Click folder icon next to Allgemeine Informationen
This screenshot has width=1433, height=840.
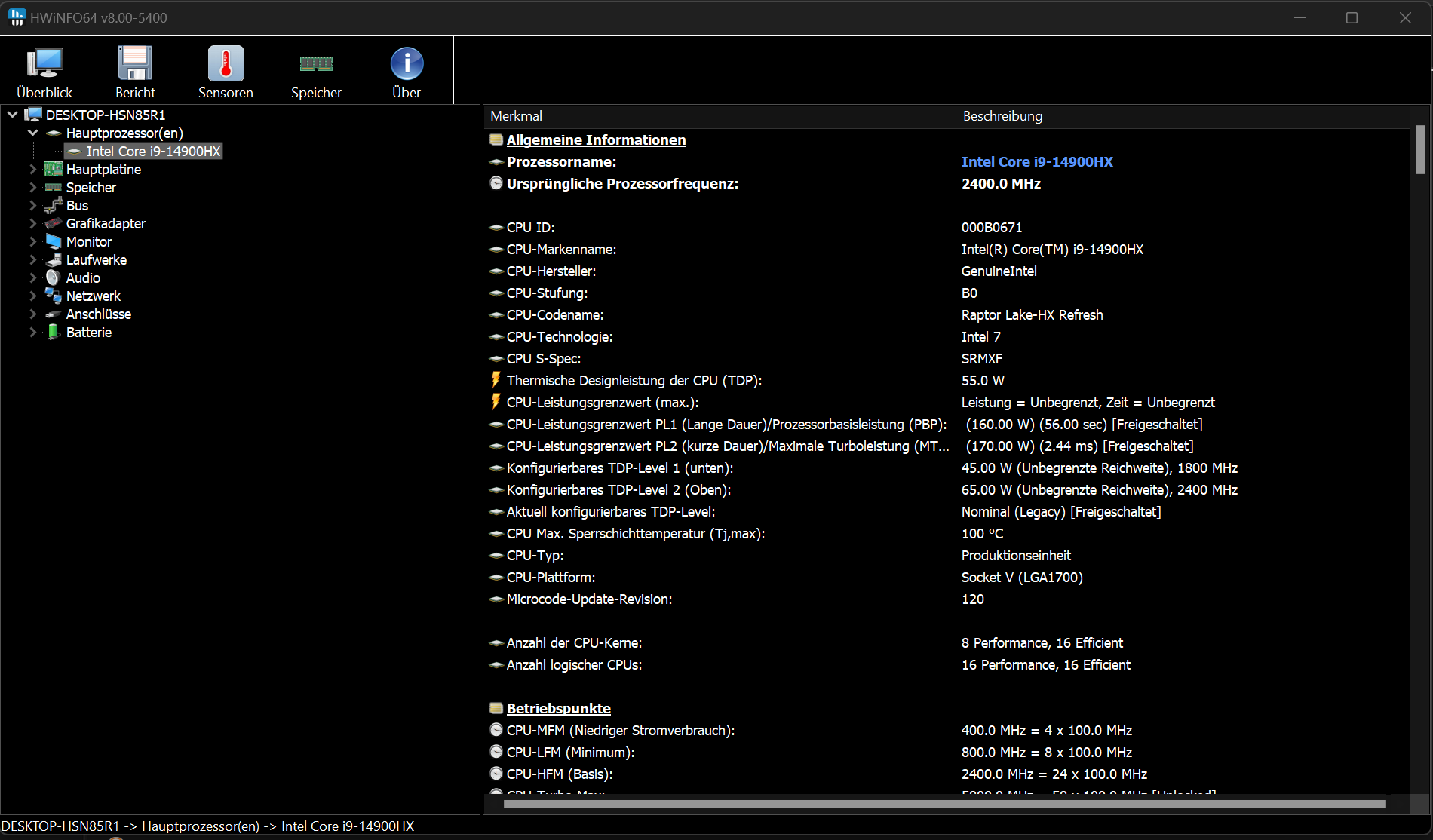[x=496, y=139]
